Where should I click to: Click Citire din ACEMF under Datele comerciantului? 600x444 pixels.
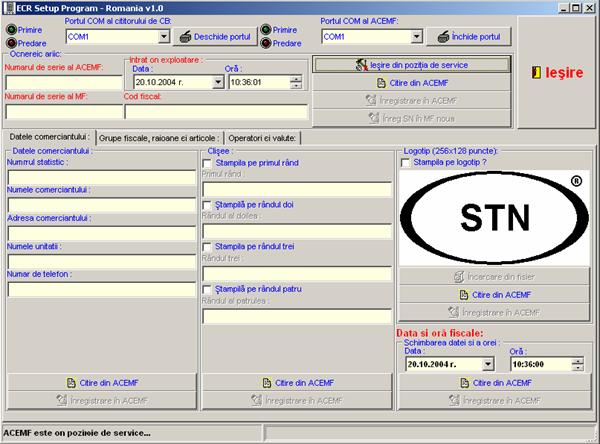point(69,383)
